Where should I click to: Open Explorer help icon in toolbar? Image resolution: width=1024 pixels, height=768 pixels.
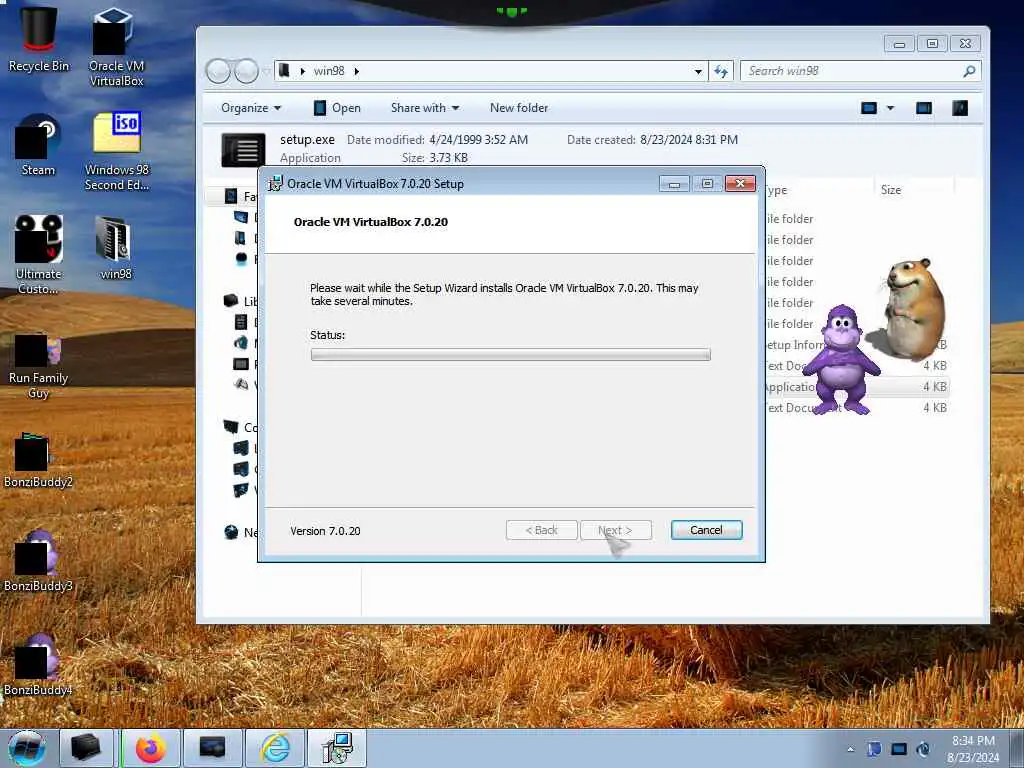pyautogui.click(x=960, y=108)
